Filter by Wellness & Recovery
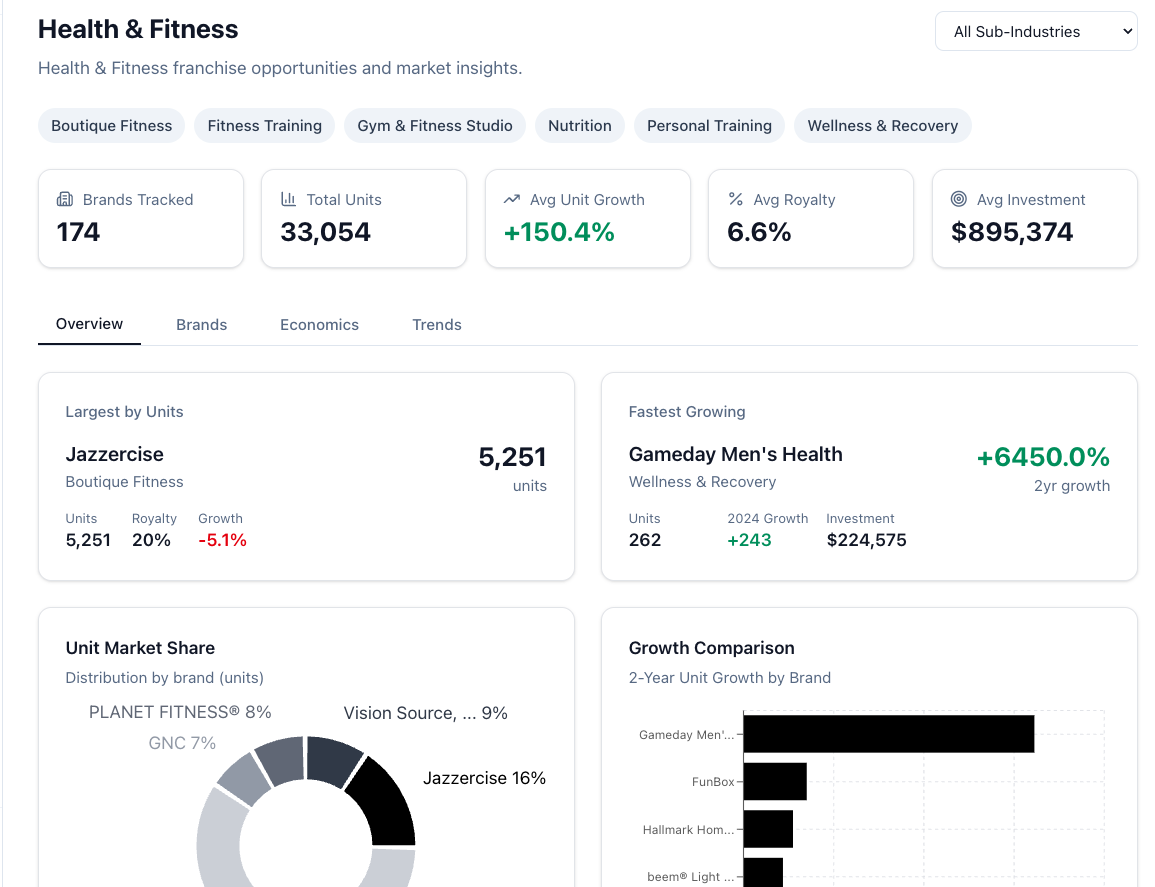Viewport: 1155px width, 887px height. pyautogui.click(x=882, y=126)
